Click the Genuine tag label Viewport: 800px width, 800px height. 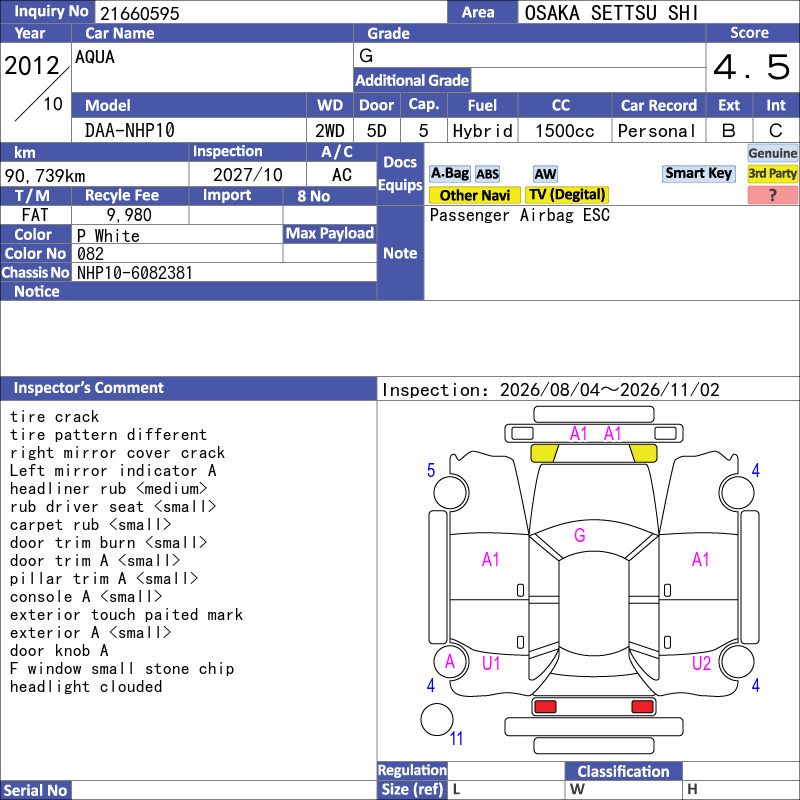772,153
